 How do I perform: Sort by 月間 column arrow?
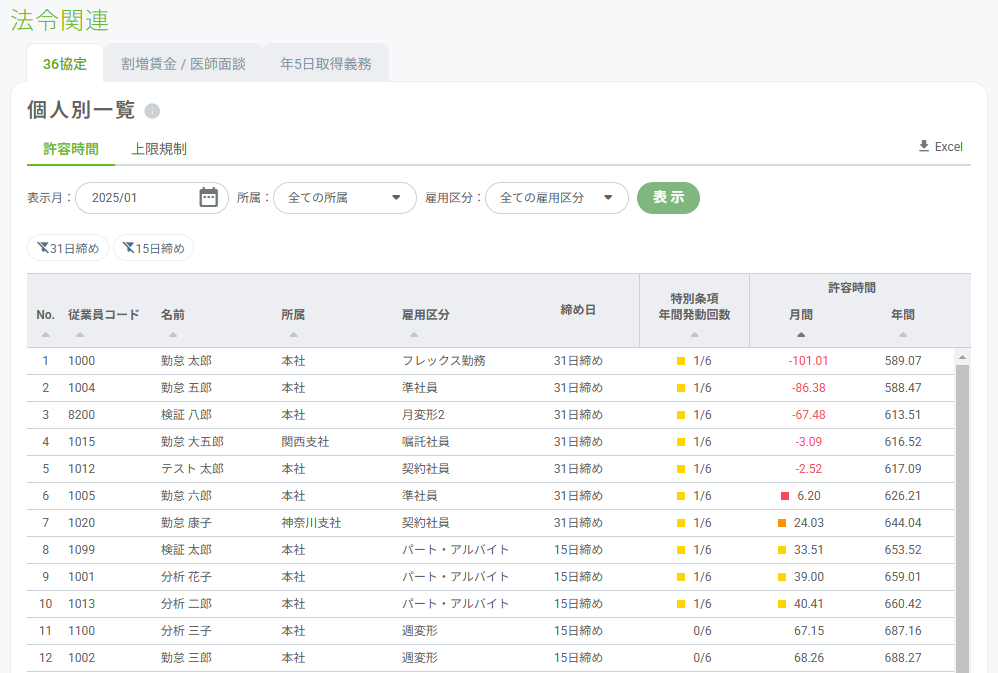tap(801, 335)
